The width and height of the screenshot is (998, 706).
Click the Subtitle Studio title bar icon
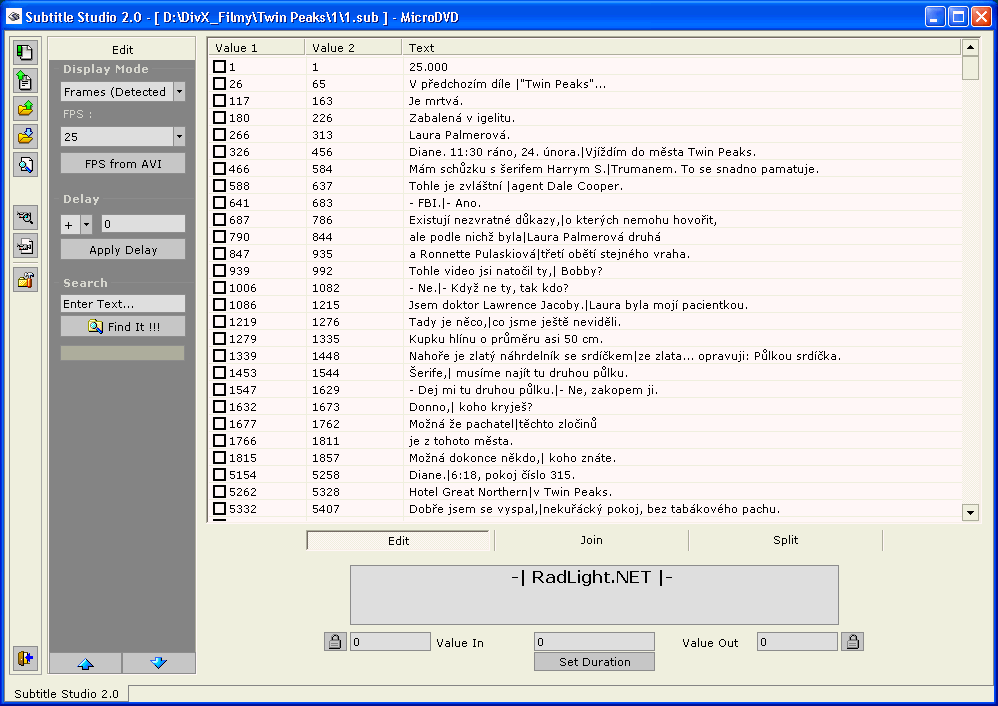coord(14,17)
